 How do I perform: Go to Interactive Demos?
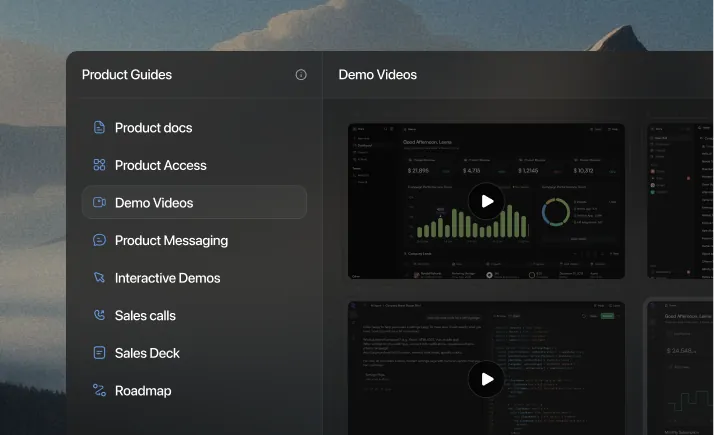[194, 277]
